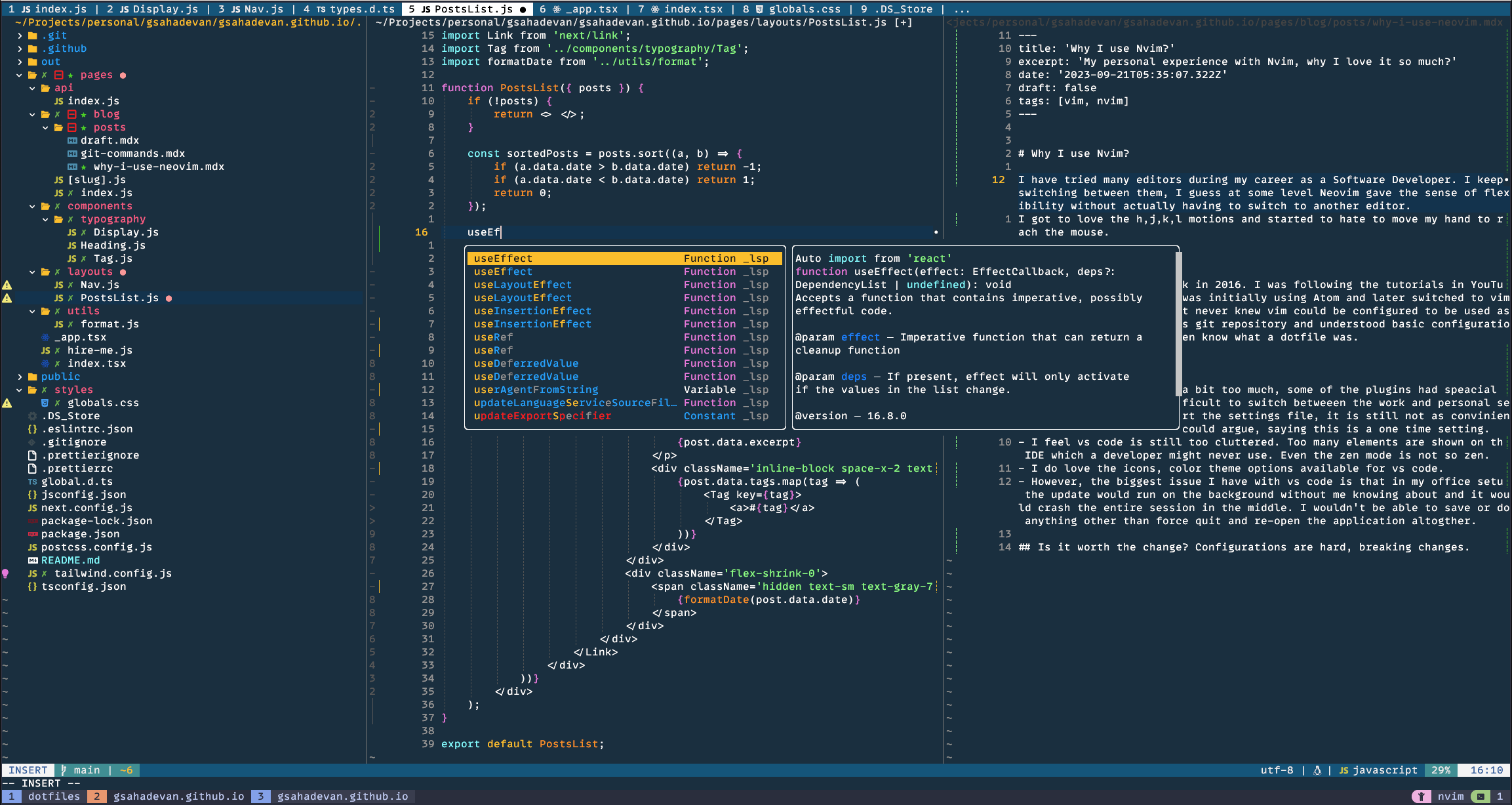This screenshot has width=1512, height=805.
Task: Expand the .git folder chevron
Action: pyautogui.click(x=20, y=35)
